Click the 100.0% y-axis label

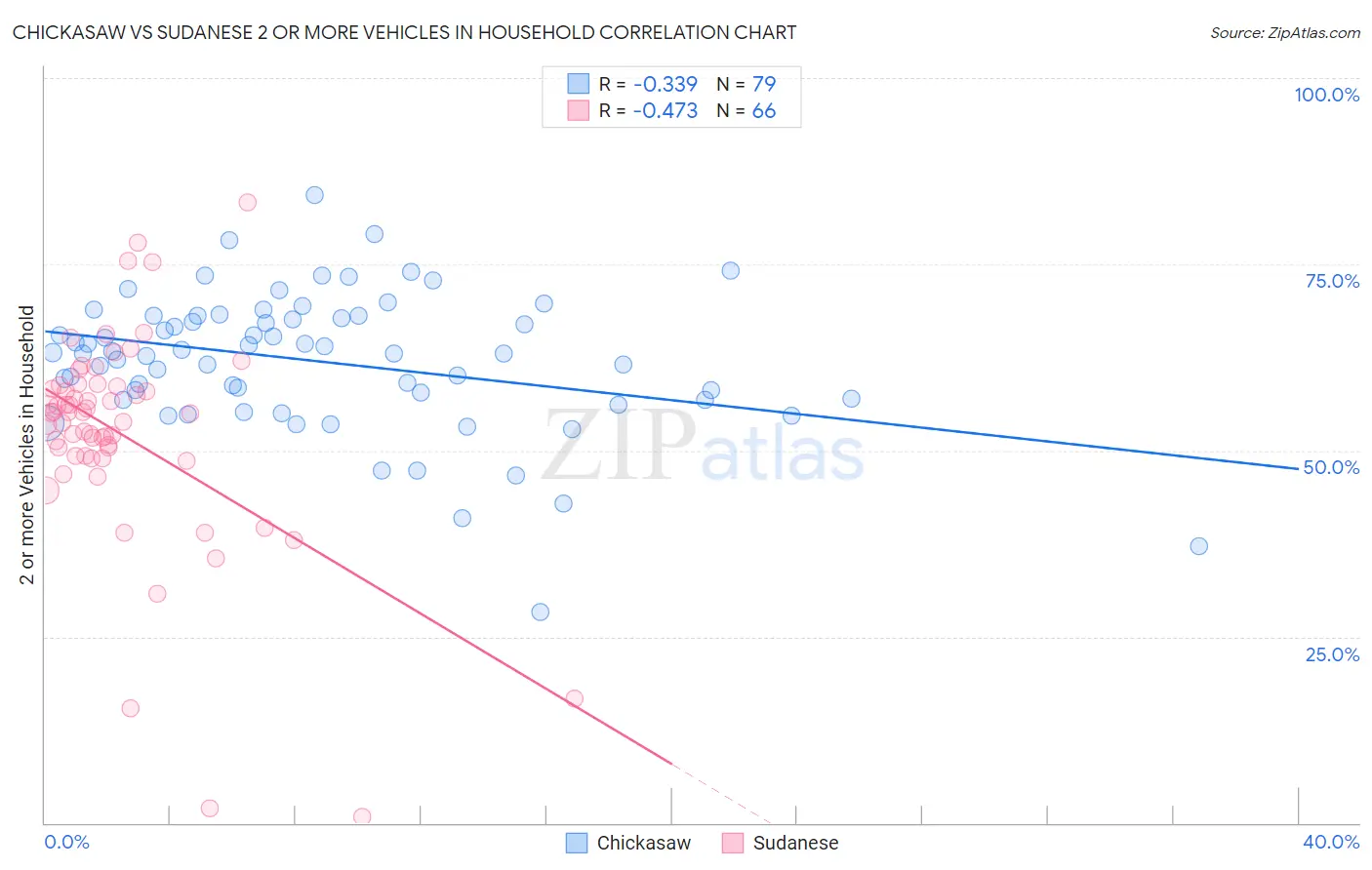[1327, 95]
